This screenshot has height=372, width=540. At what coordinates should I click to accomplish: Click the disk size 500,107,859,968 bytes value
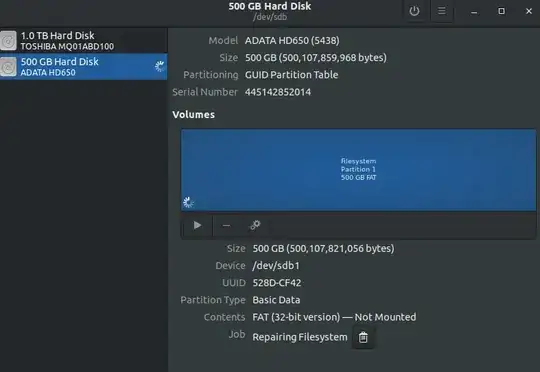(316, 58)
